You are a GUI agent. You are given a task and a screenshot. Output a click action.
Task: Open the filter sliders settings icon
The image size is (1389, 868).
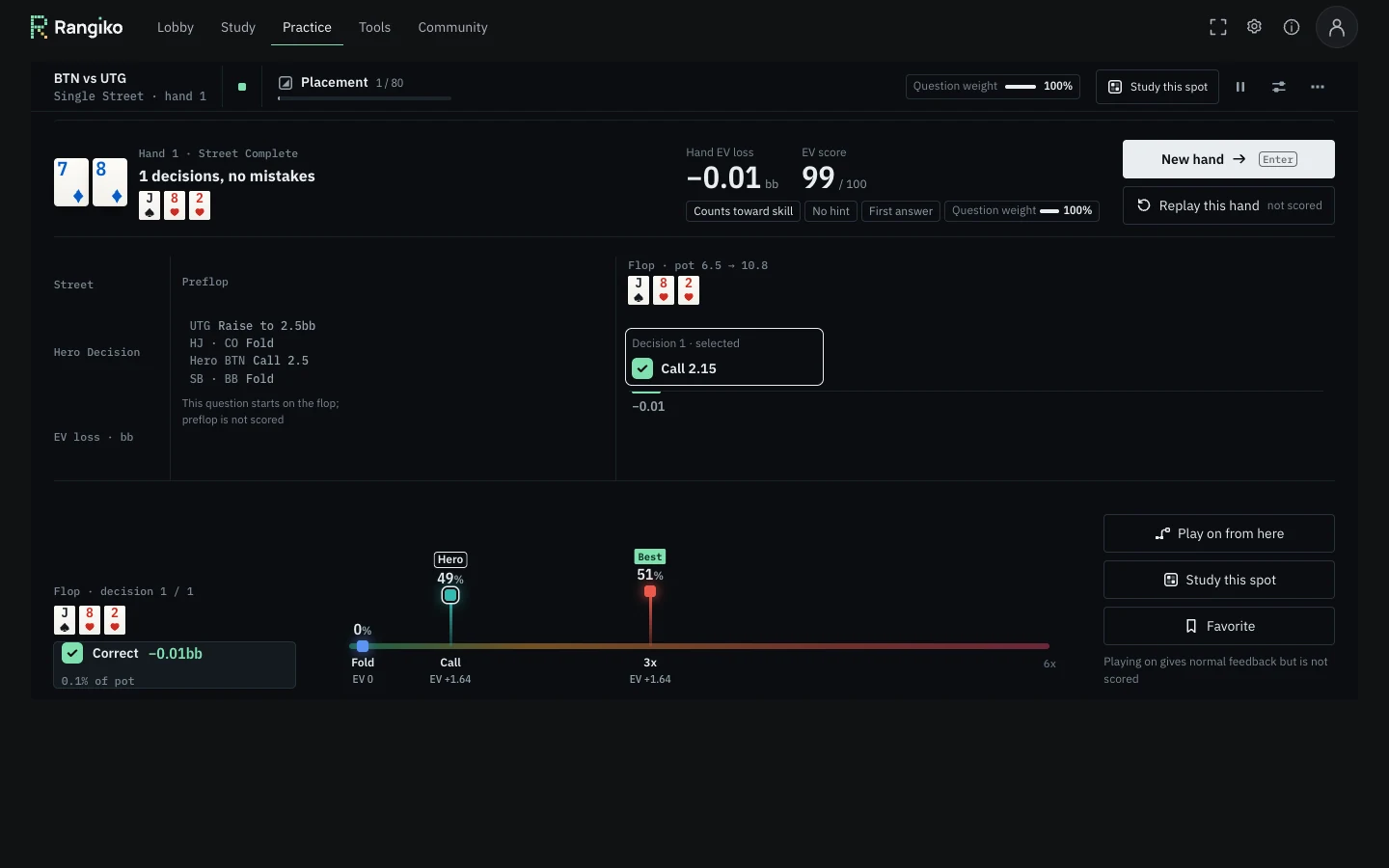click(x=1279, y=87)
